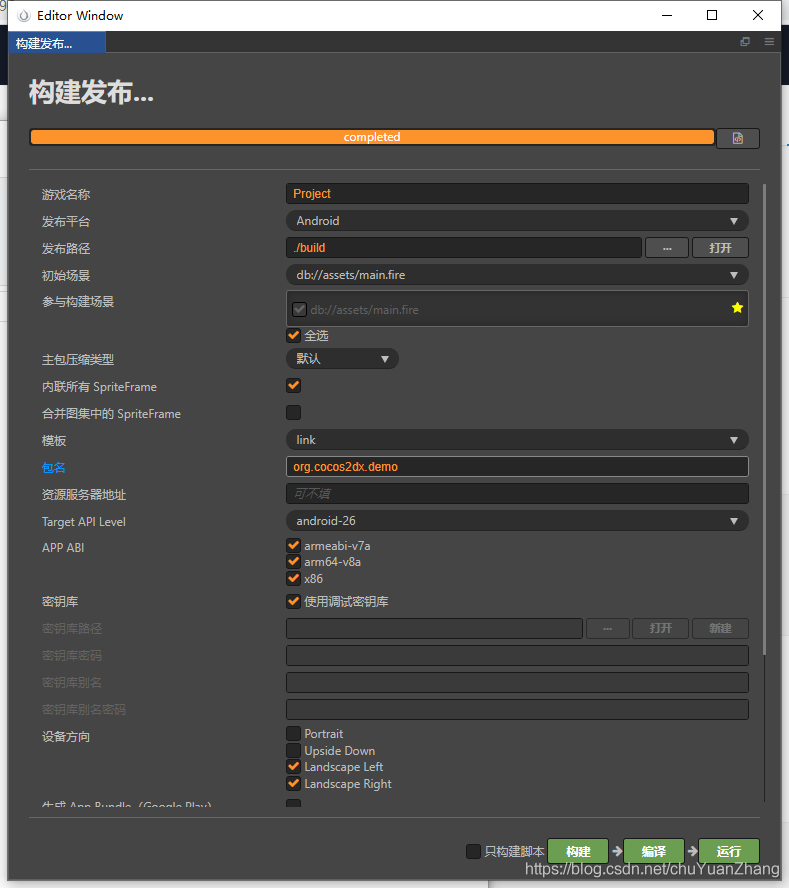This screenshot has height=888, width=789.
Task: Click the ./build path field
Action: (x=464, y=247)
